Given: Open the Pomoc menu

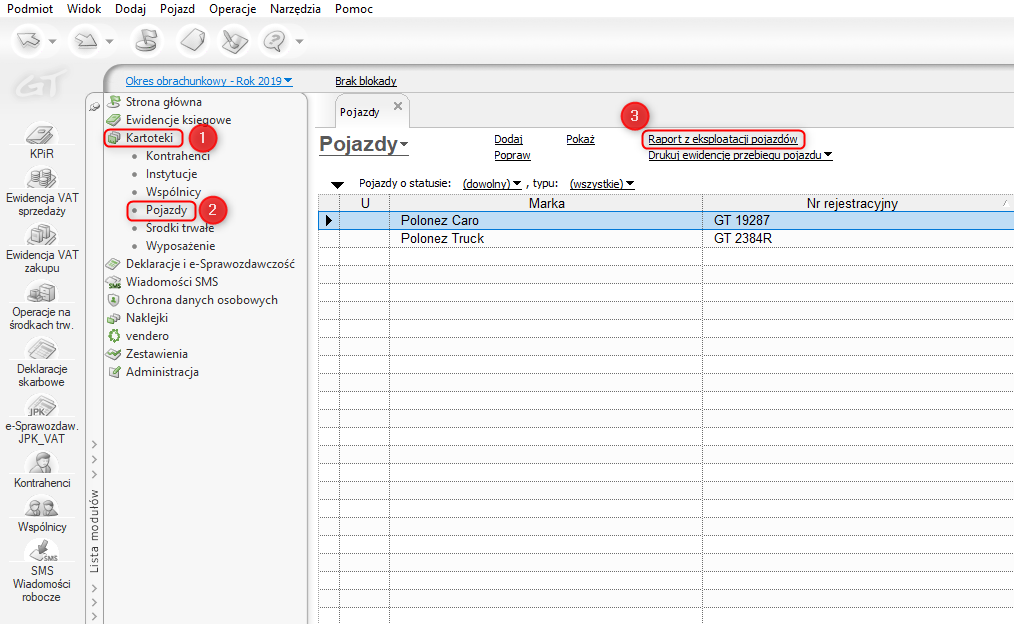Looking at the screenshot, I should pos(354,9).
